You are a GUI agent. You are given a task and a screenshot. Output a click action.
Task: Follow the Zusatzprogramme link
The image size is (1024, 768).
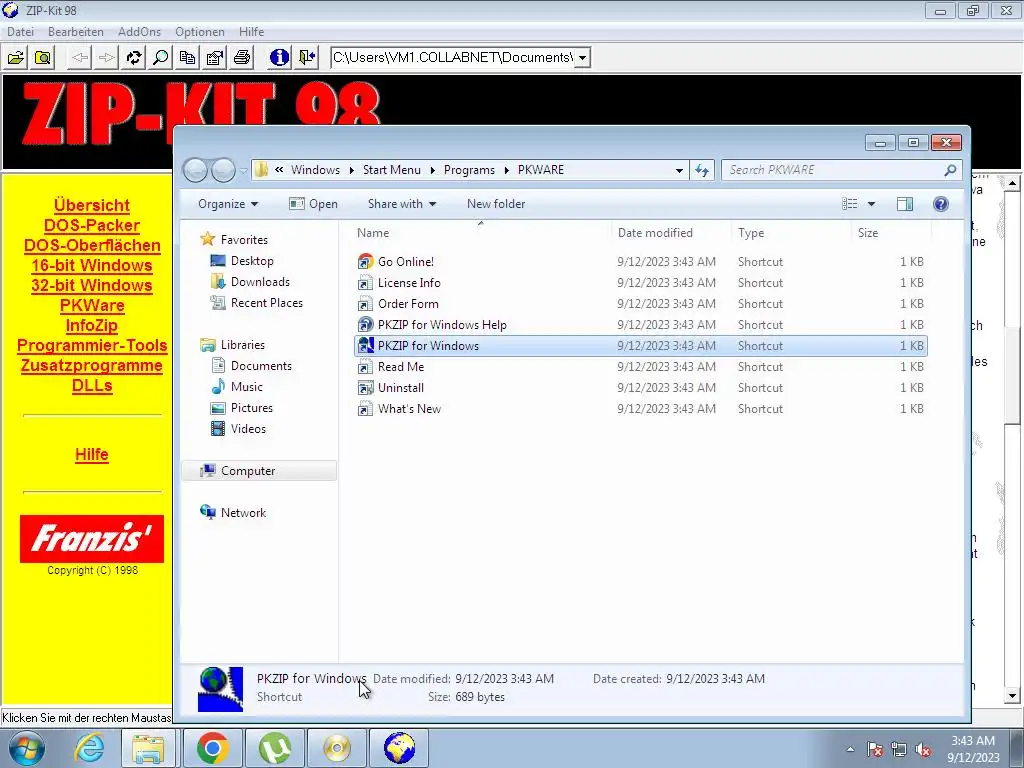[x=92, y=366]
